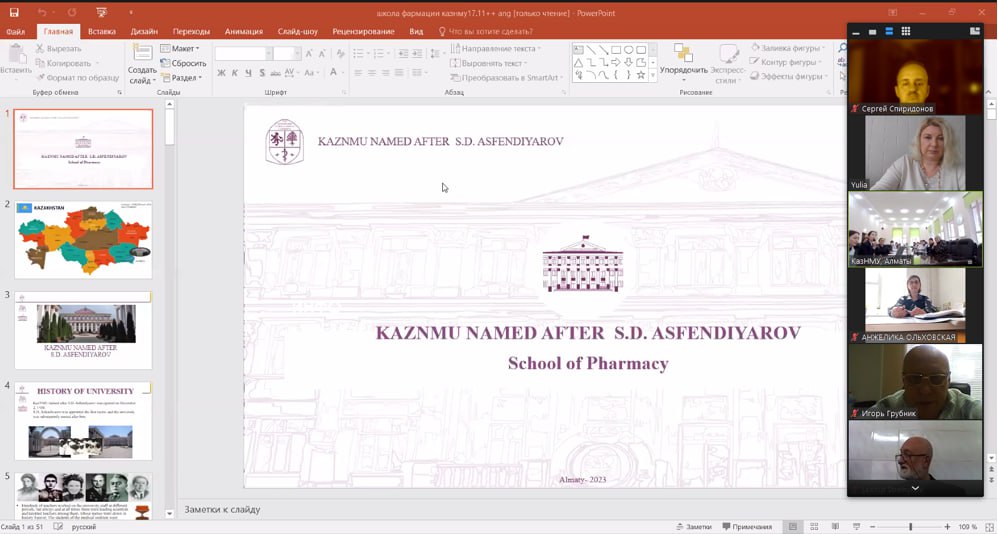Click the zoom in plus button

[x=948, y=527]
